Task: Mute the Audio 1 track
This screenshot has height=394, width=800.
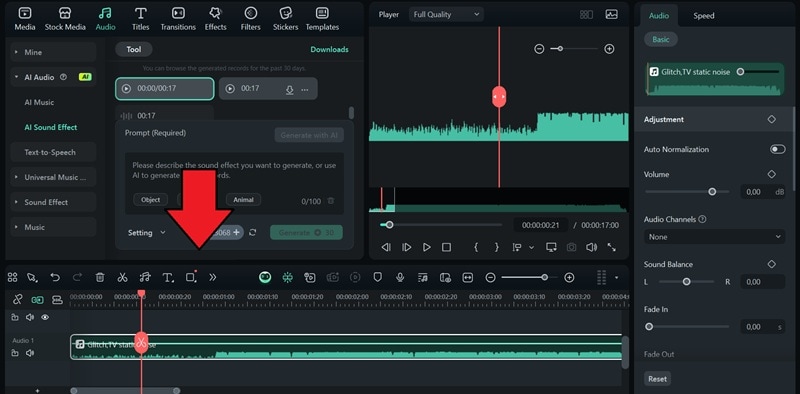Action: 30,353
